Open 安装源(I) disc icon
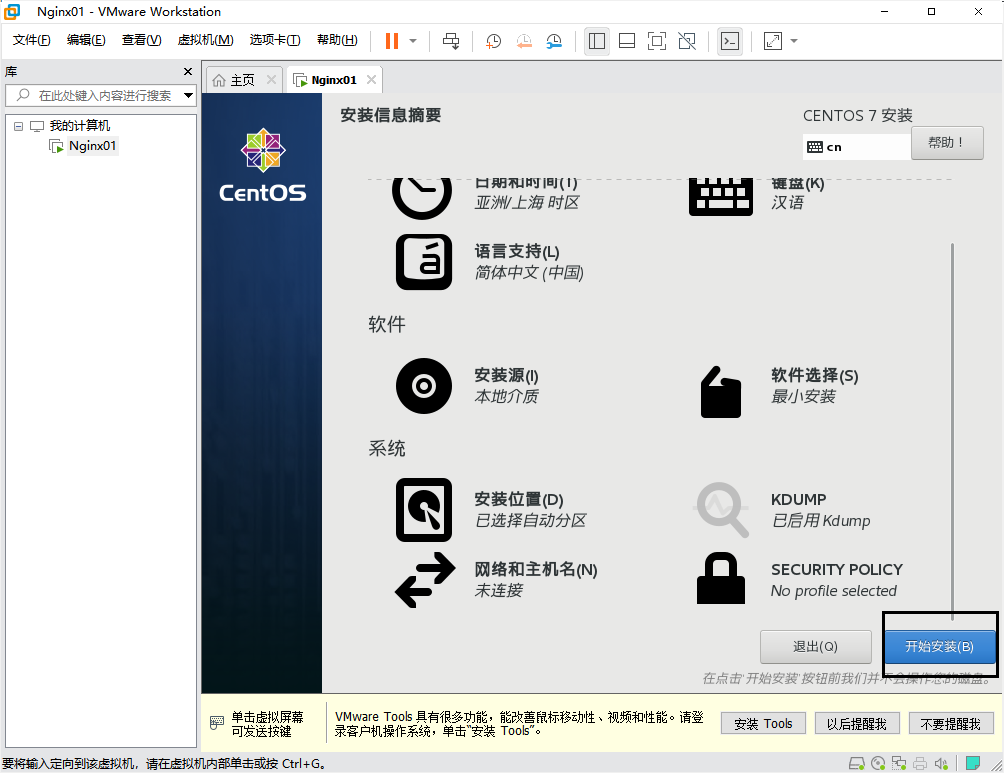This screenshot has width=1004, height=773. click(x=424, y=386)
